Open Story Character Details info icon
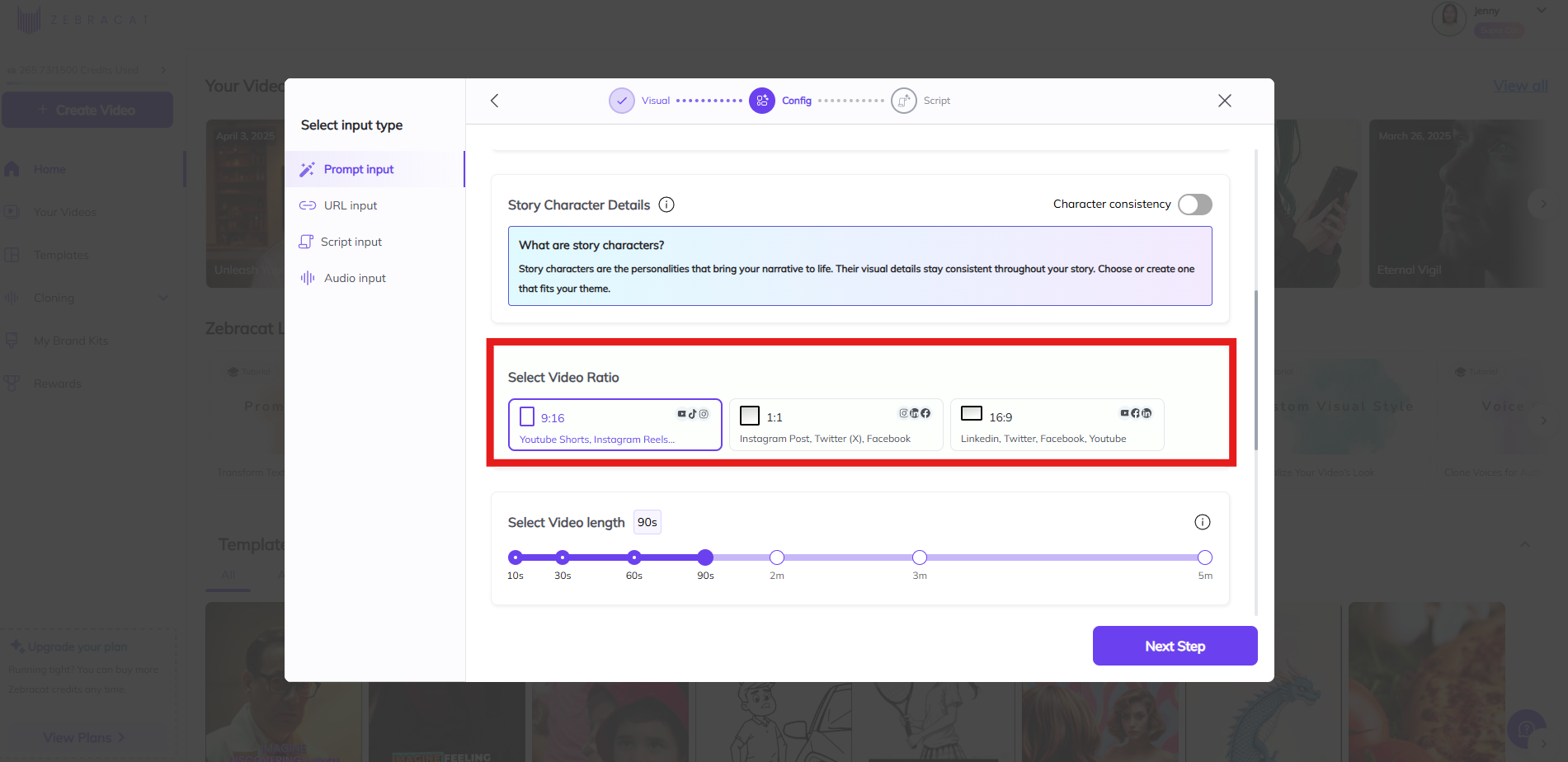1568x762 pixels. click(666, 205)
